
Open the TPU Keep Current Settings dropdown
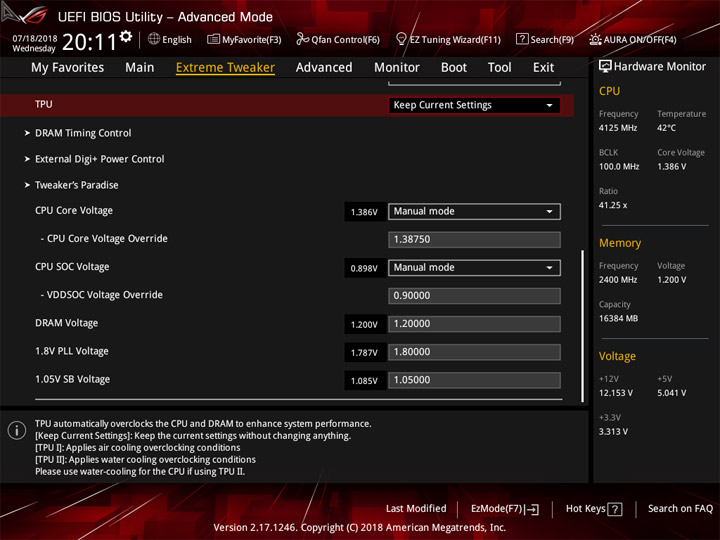[x=474, y=105]
